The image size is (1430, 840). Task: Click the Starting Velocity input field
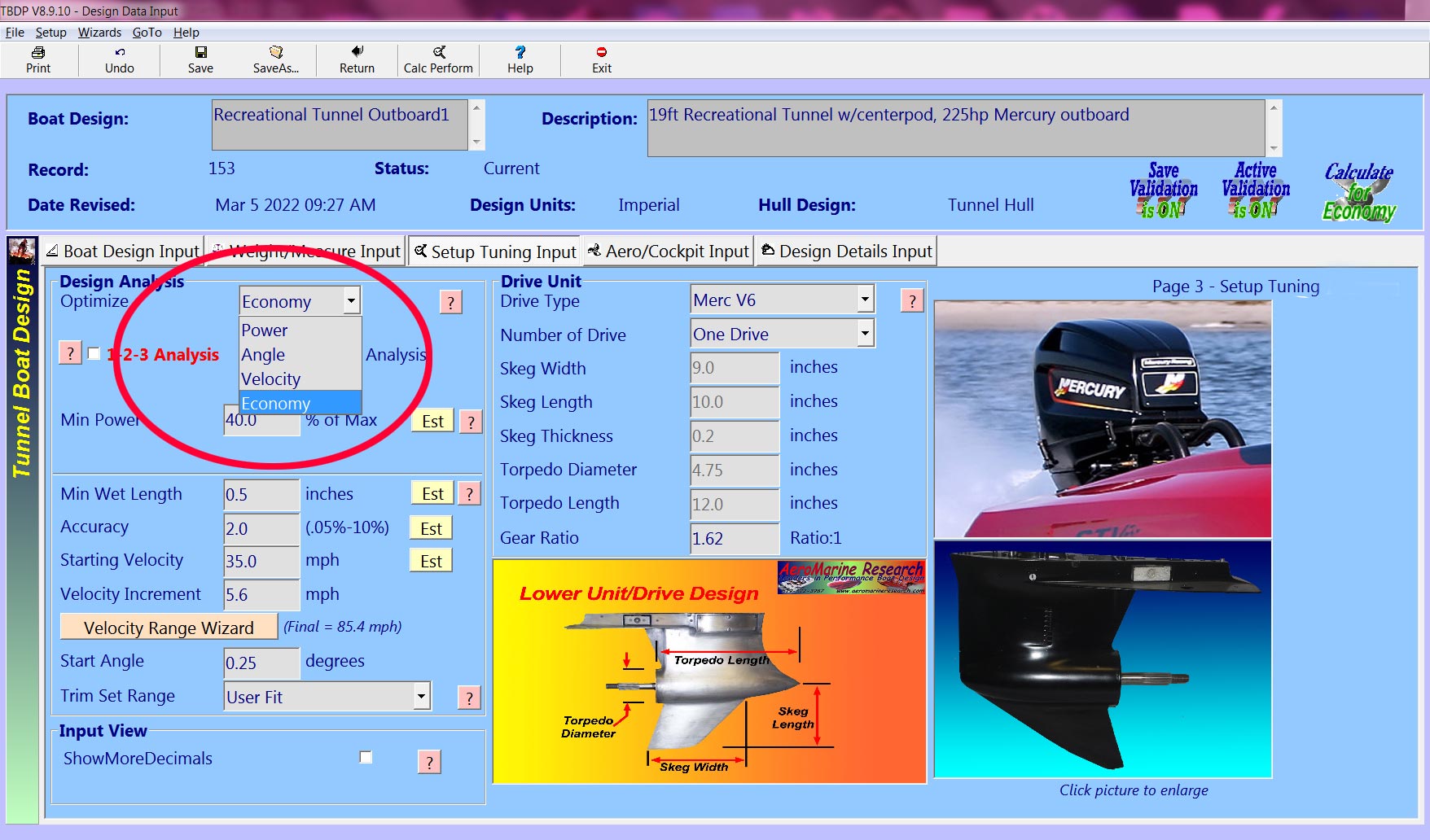(262, 562)
